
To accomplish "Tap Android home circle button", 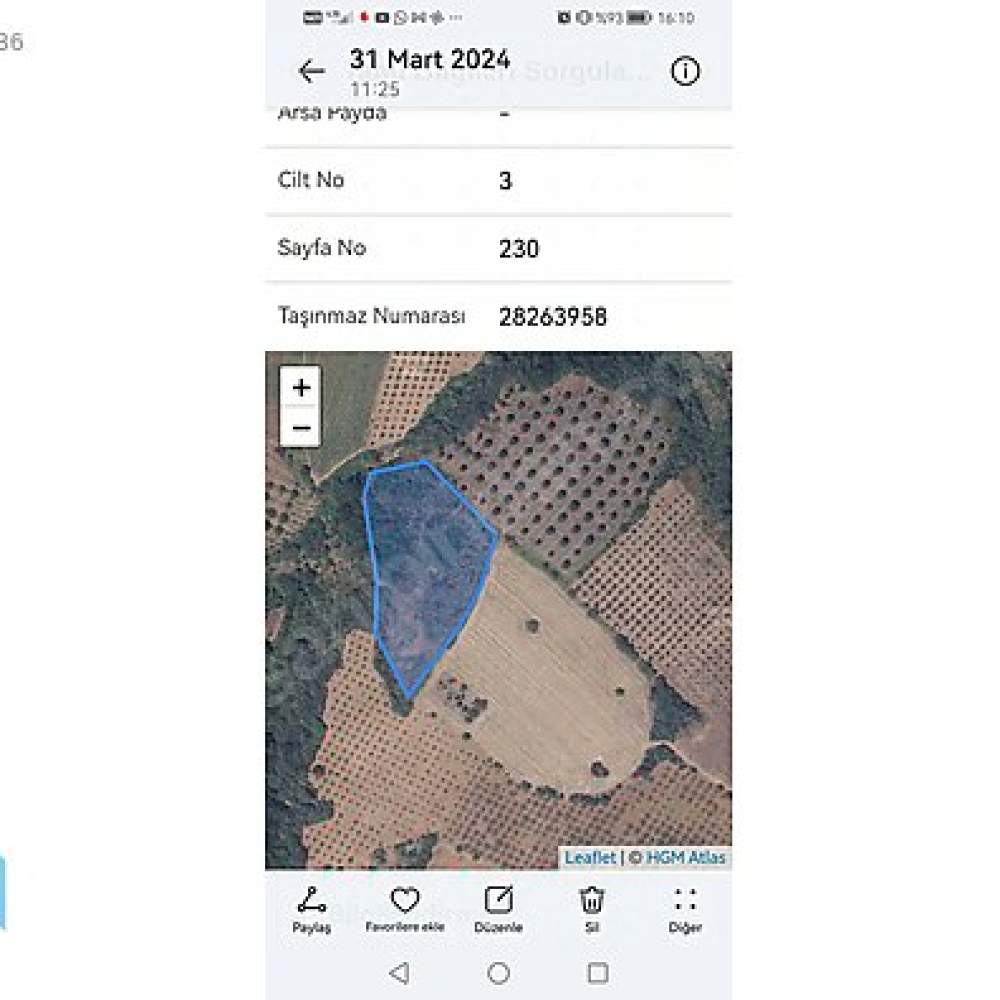I will point(498,973).
